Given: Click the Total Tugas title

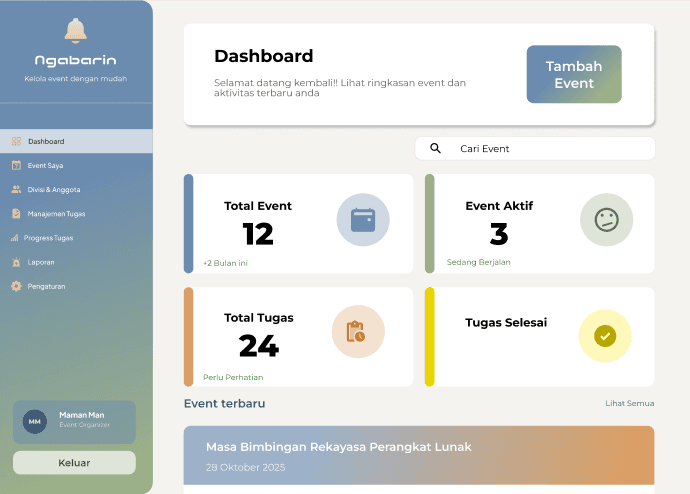Looking at the screenshot, I should coord(259,318).
